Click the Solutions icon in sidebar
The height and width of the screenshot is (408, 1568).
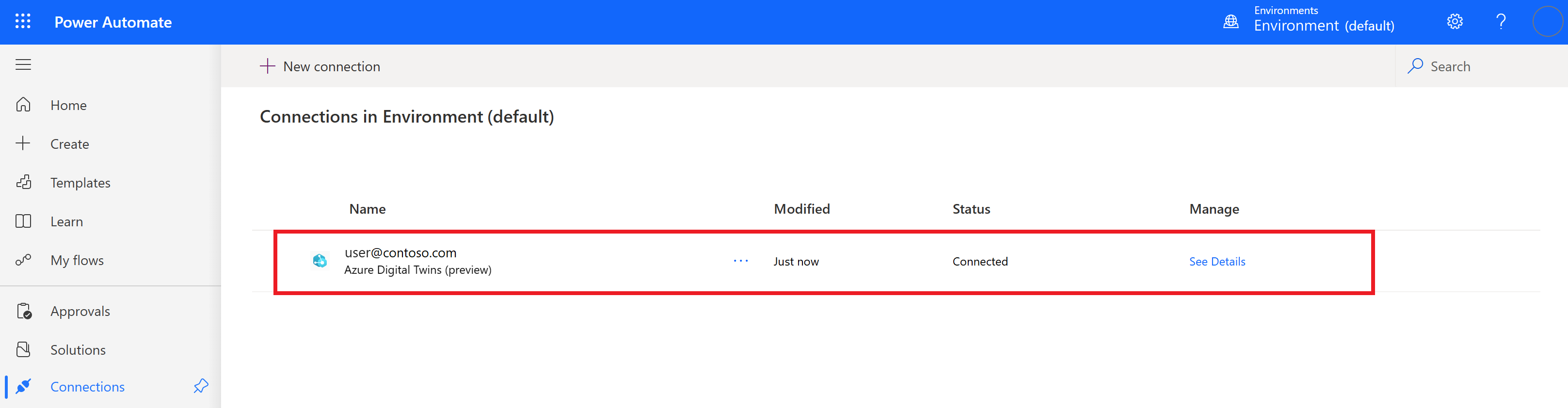point(23,350)
